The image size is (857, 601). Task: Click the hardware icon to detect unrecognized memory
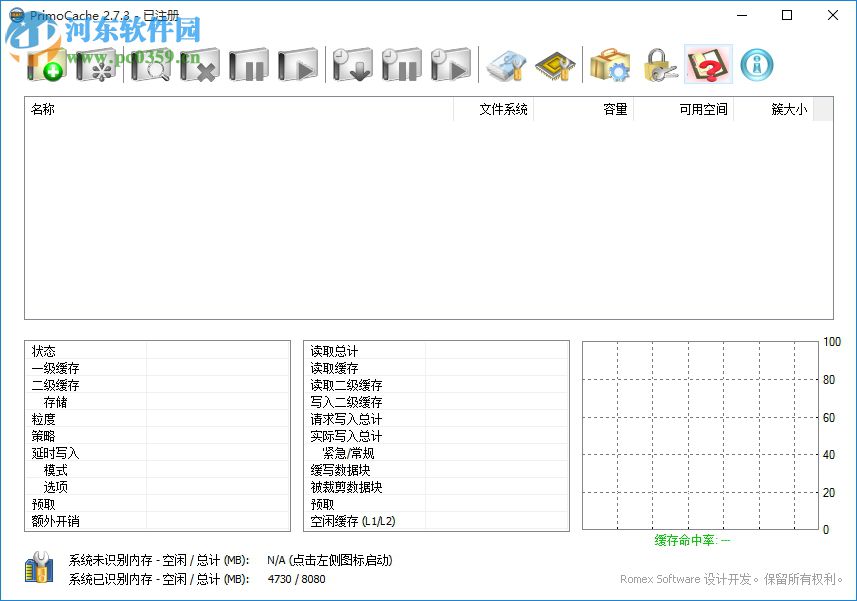(40, 569)
